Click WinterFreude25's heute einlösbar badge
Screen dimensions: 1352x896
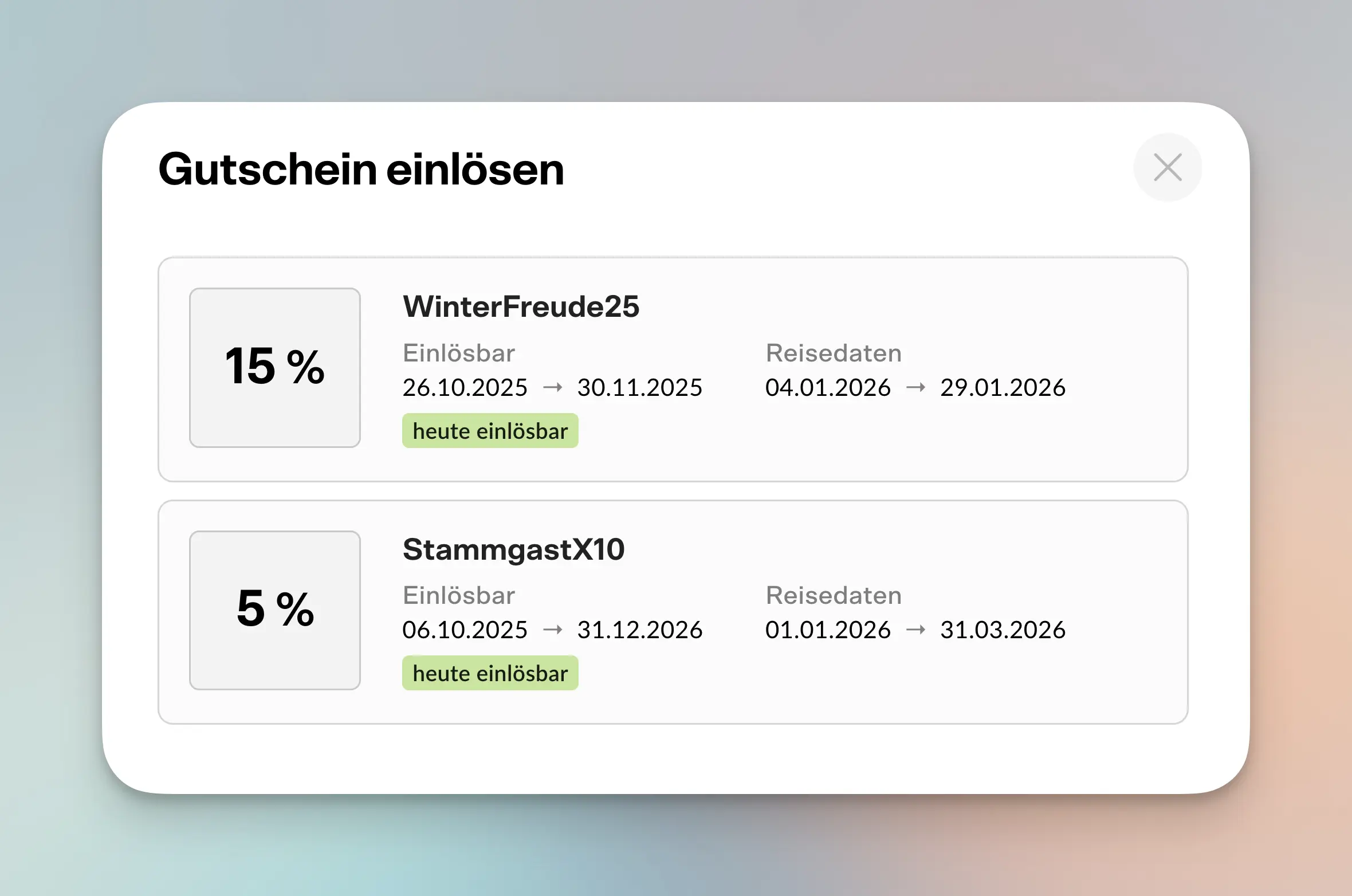pos(490,431)
